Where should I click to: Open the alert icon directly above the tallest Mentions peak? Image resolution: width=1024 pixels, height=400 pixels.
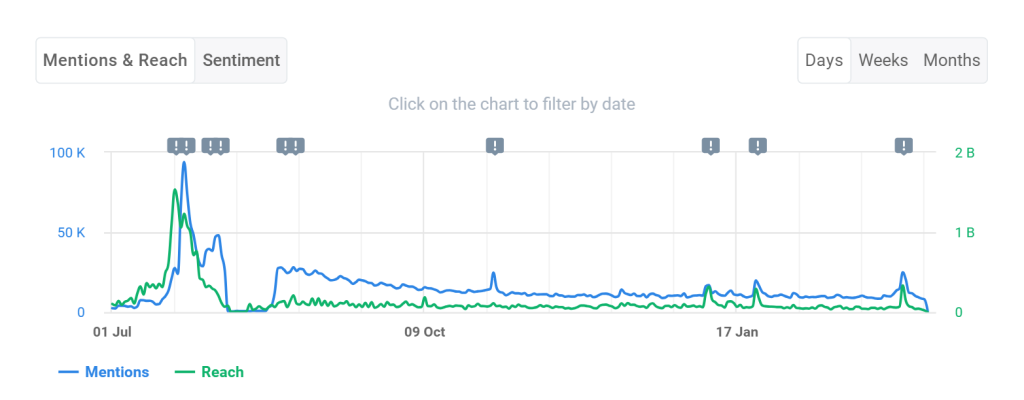coord(187,146)
